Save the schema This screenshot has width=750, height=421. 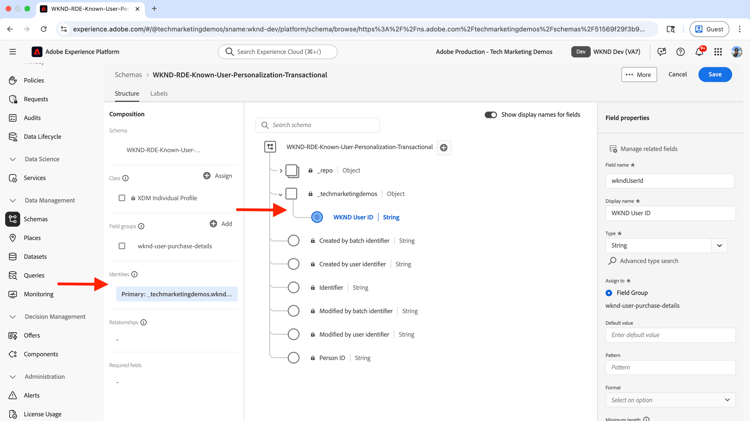pos(715,75)
